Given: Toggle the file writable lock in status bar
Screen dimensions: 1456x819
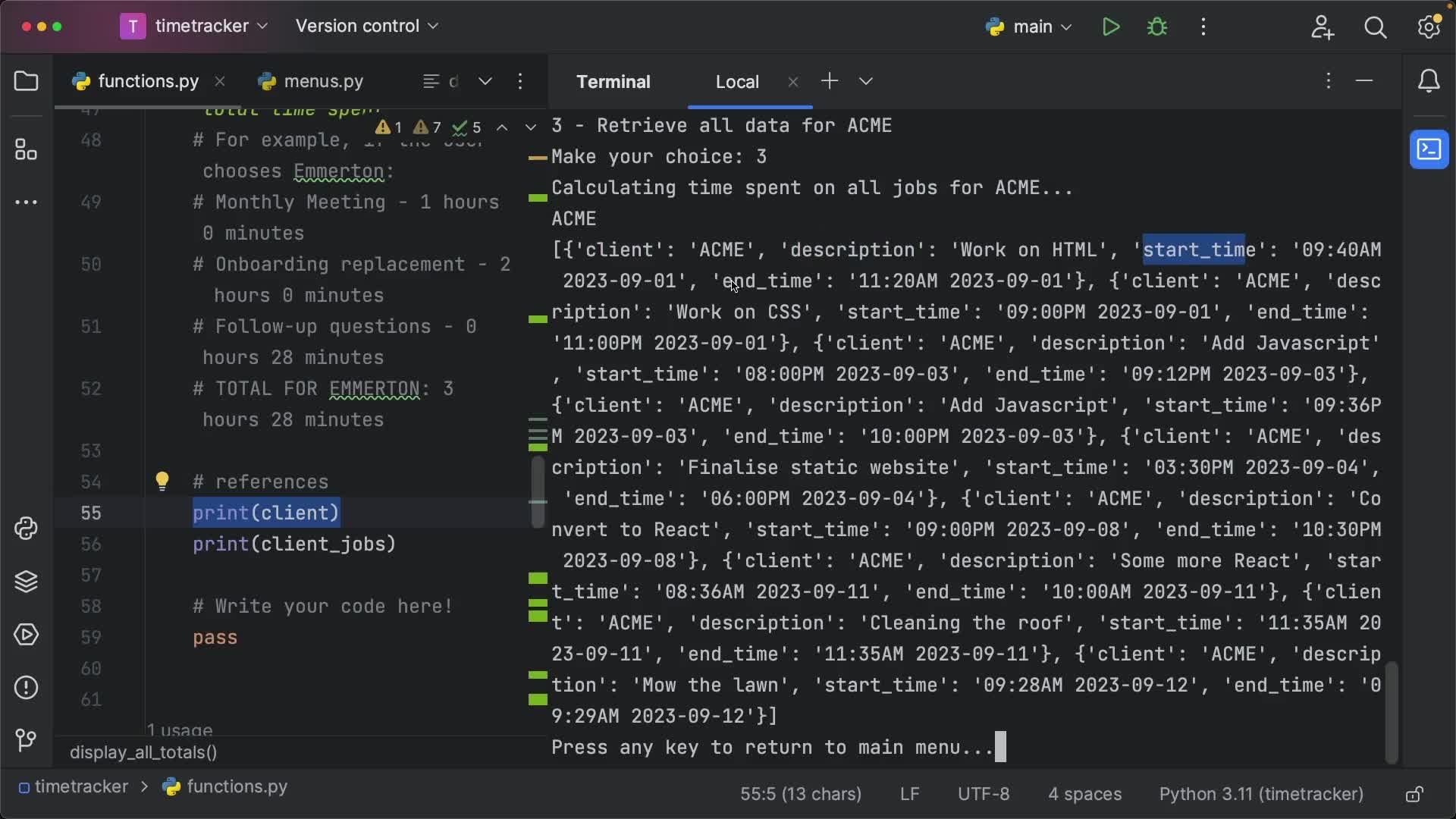Looking at the screenshot, I should (x=1414, y=794).
